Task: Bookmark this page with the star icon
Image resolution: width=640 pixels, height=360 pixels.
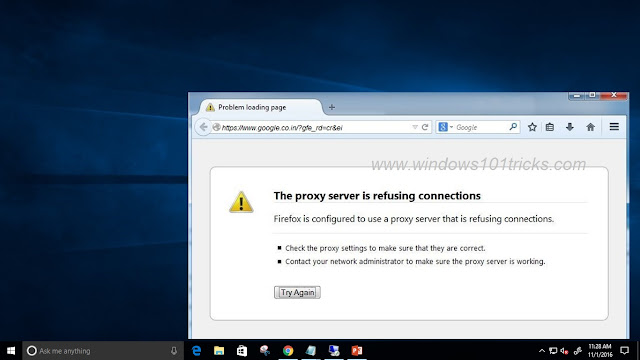Action: pos(532,127)
